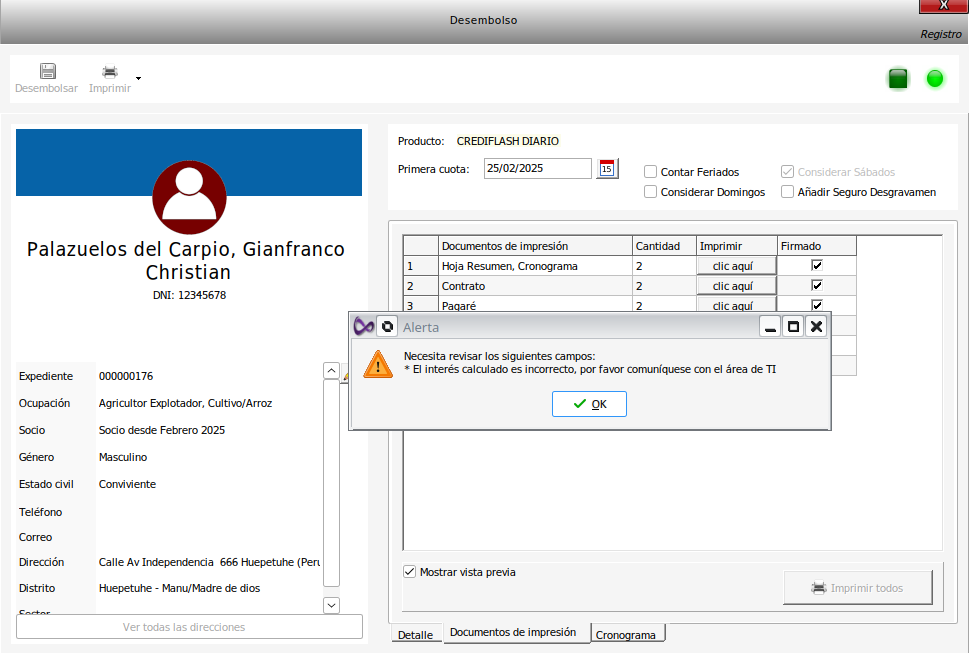Image resolution: width=972 pixels, height=653 pixels.
Task: Click the Desembolsar save icon
Action: click(47, 72)
